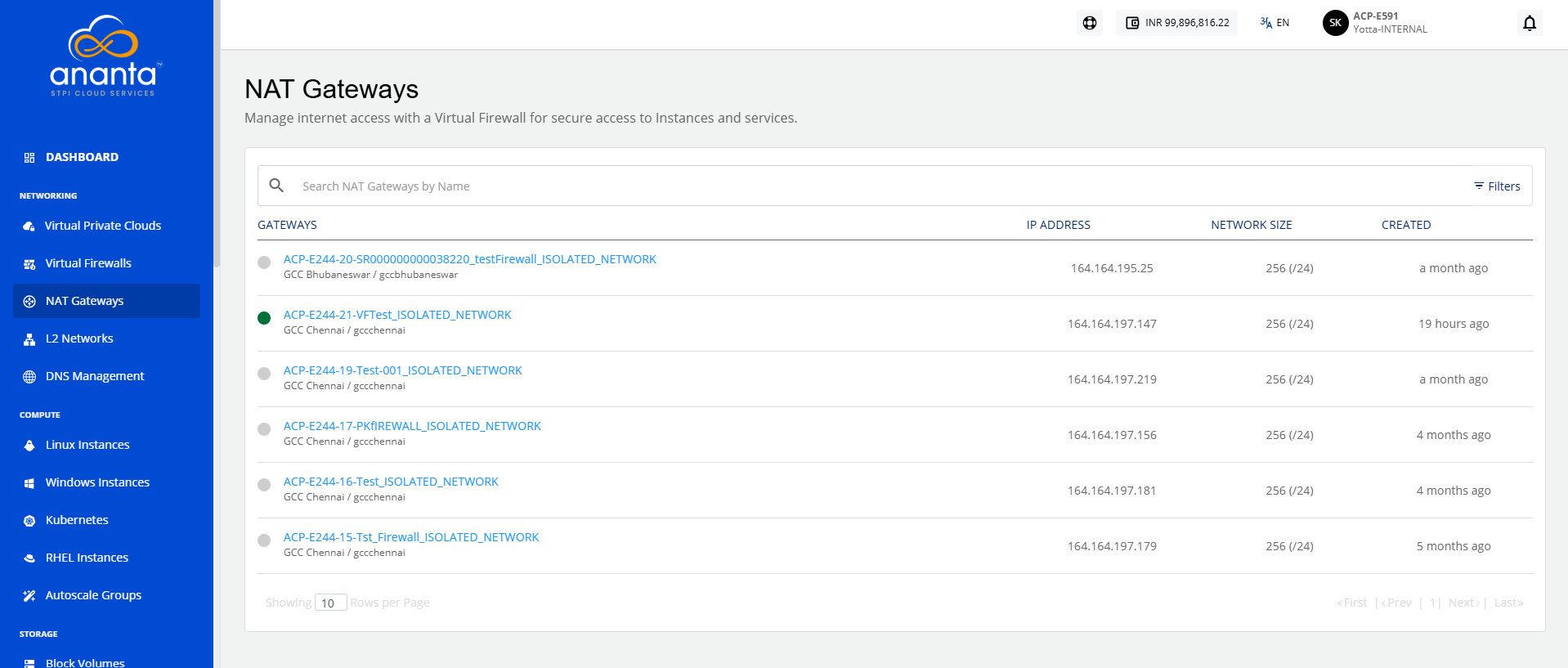Click the L2 Networks icon
This screenshot has height=668, width=1568.
pyautogui.click(x=29, y=338)
